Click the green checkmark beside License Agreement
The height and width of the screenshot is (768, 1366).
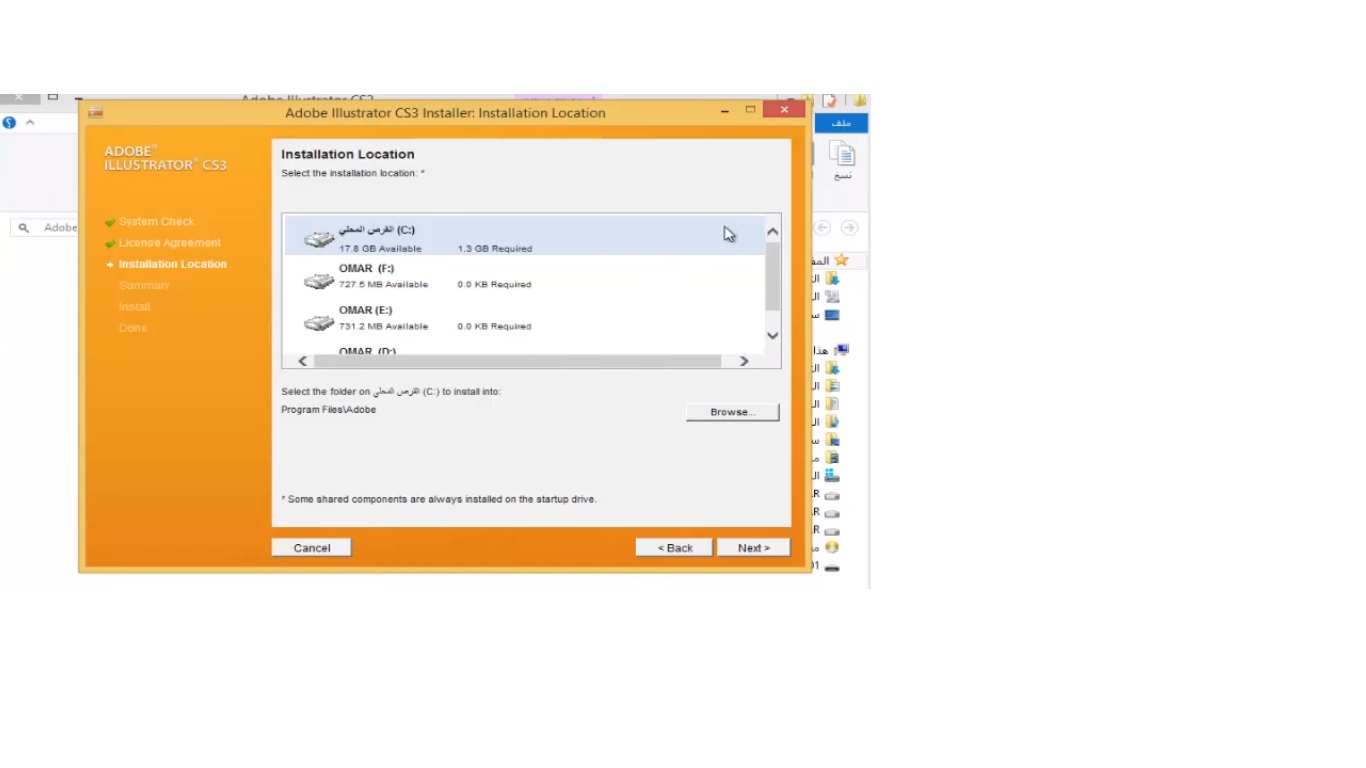click(110, 243)
